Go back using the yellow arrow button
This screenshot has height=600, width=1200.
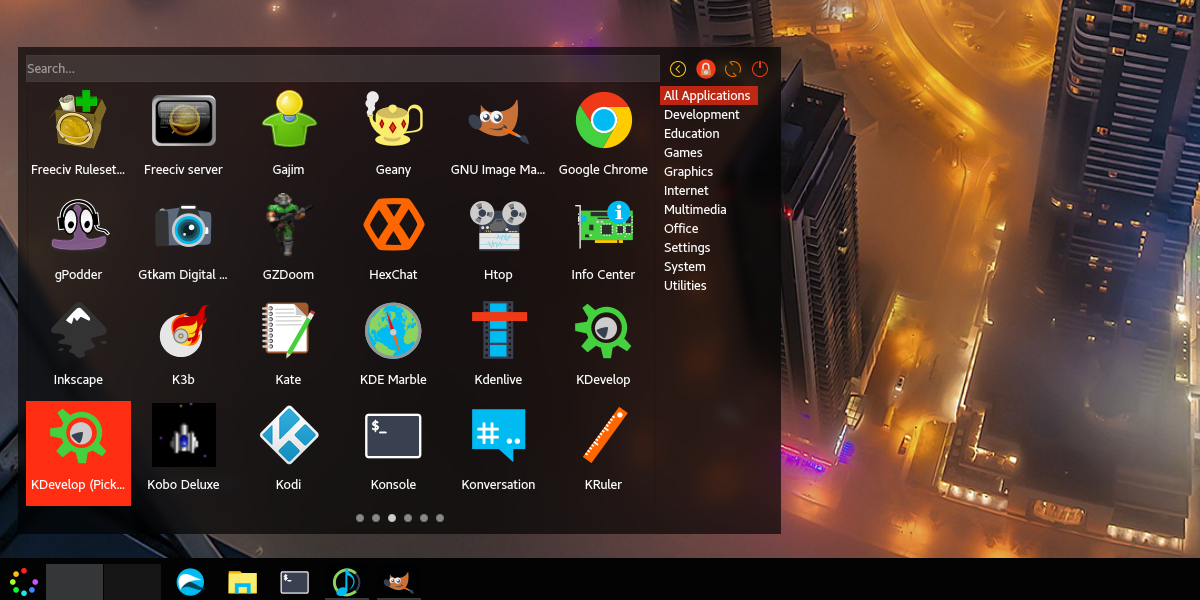point(677,68)
